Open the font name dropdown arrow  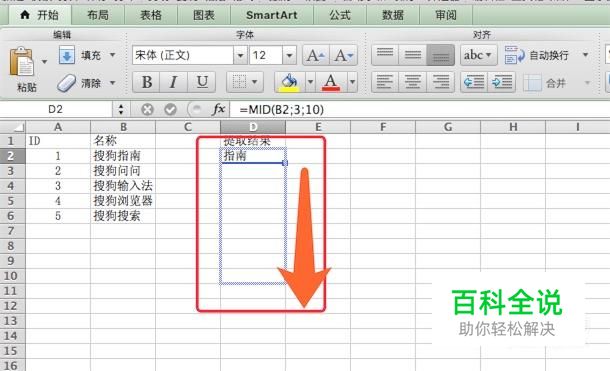pyautogui.click(x=240, y=55)
